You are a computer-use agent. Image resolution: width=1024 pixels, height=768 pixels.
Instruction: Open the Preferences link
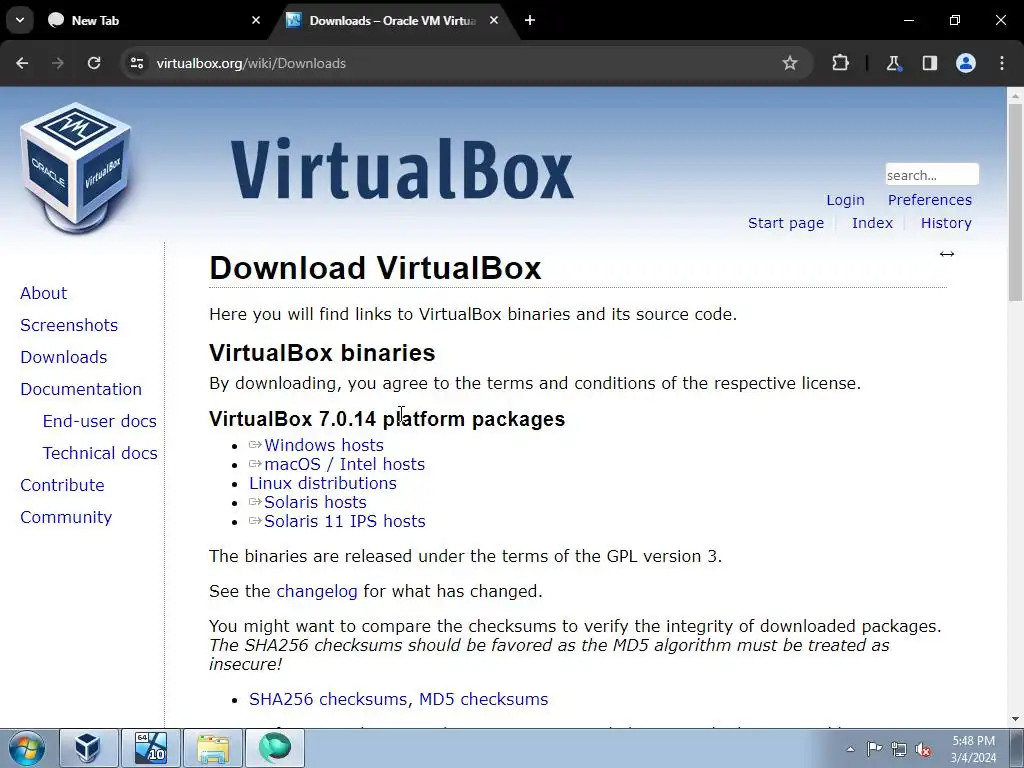pyautogui.click(x=929, y=200)
